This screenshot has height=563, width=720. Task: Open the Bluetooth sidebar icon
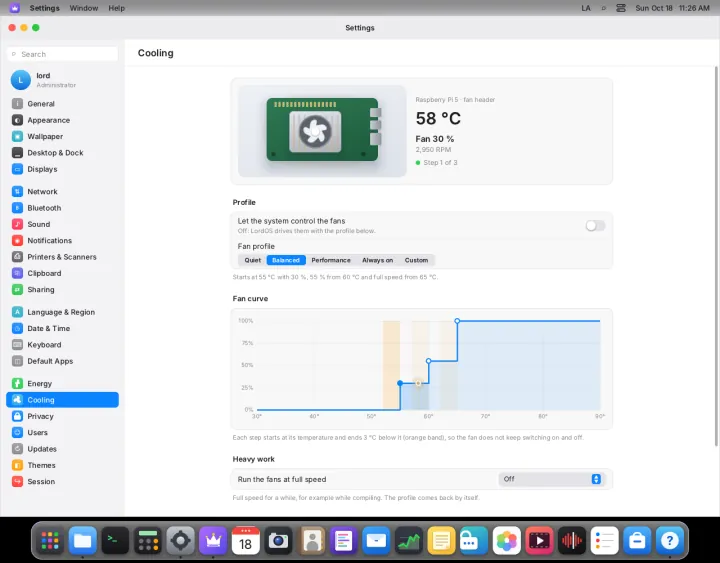(17, 208)
